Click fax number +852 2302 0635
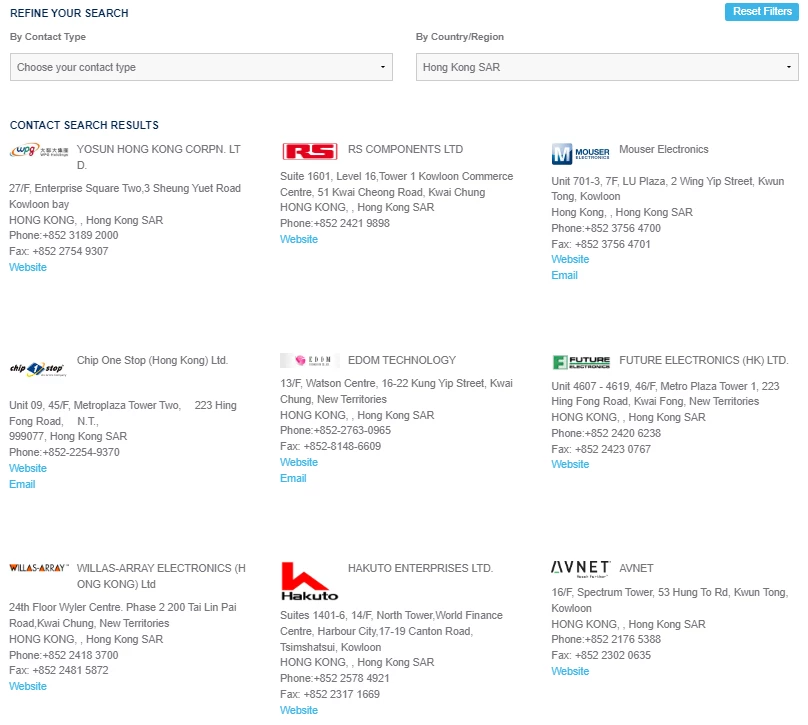The image size is (808, 725). (x=613, y=655)
